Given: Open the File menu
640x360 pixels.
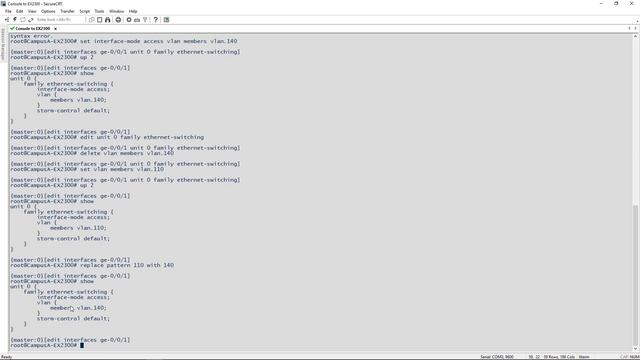Looking at the screenshot, I should (x=8, y=11).
